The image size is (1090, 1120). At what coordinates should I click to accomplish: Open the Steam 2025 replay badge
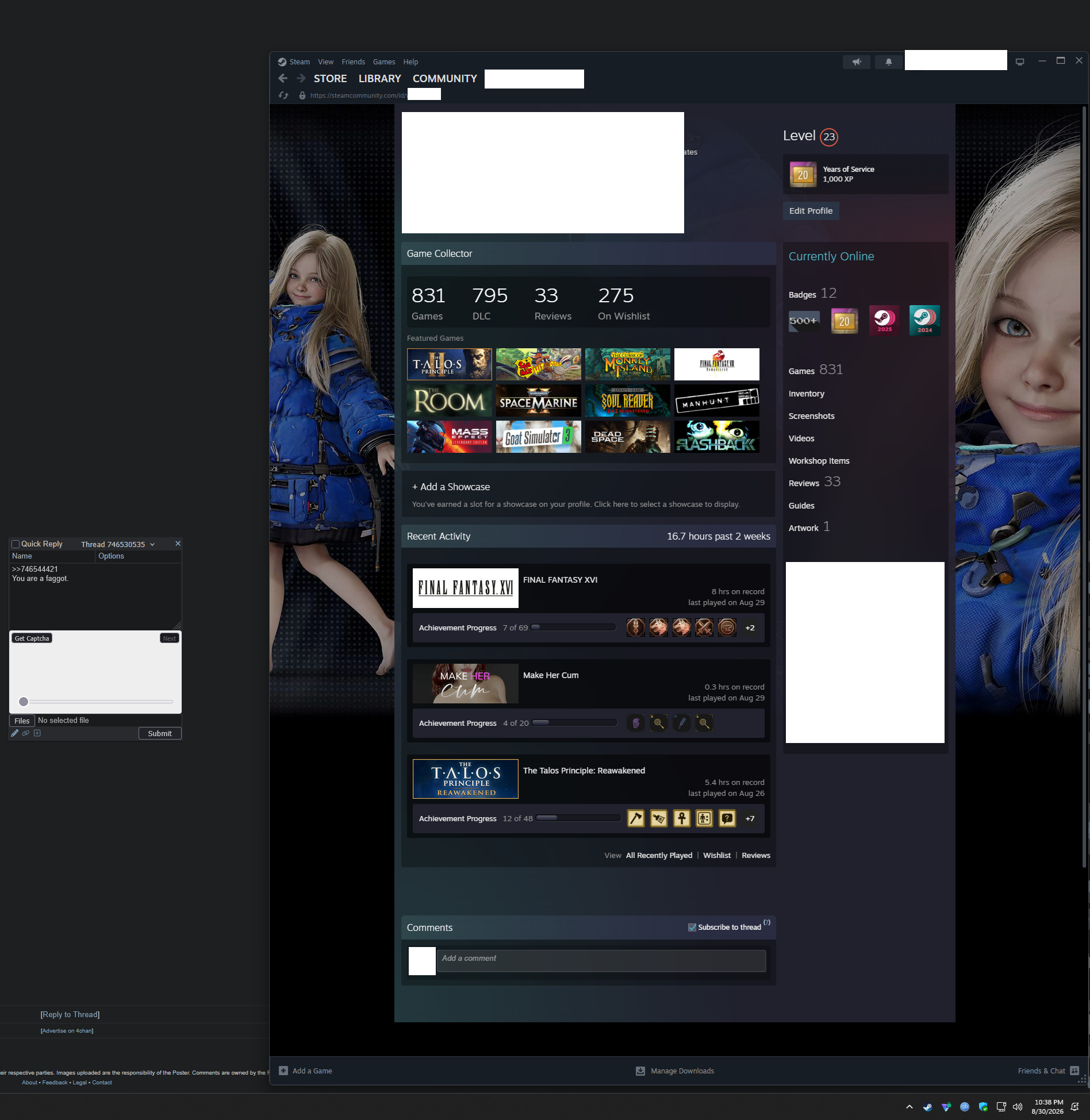(884, 321)
